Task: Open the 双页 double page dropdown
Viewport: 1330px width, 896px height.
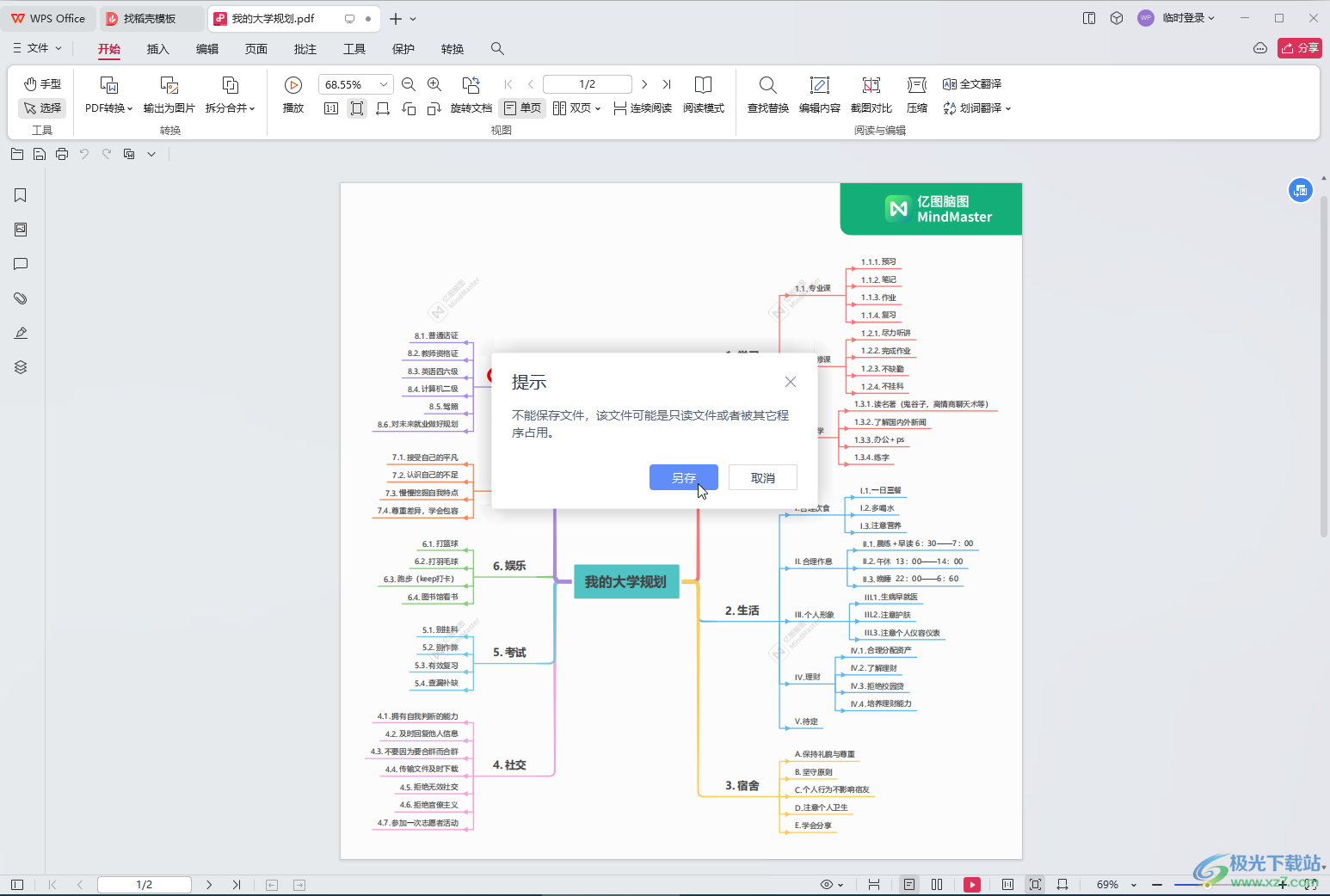Action: [x=576, y=108]
